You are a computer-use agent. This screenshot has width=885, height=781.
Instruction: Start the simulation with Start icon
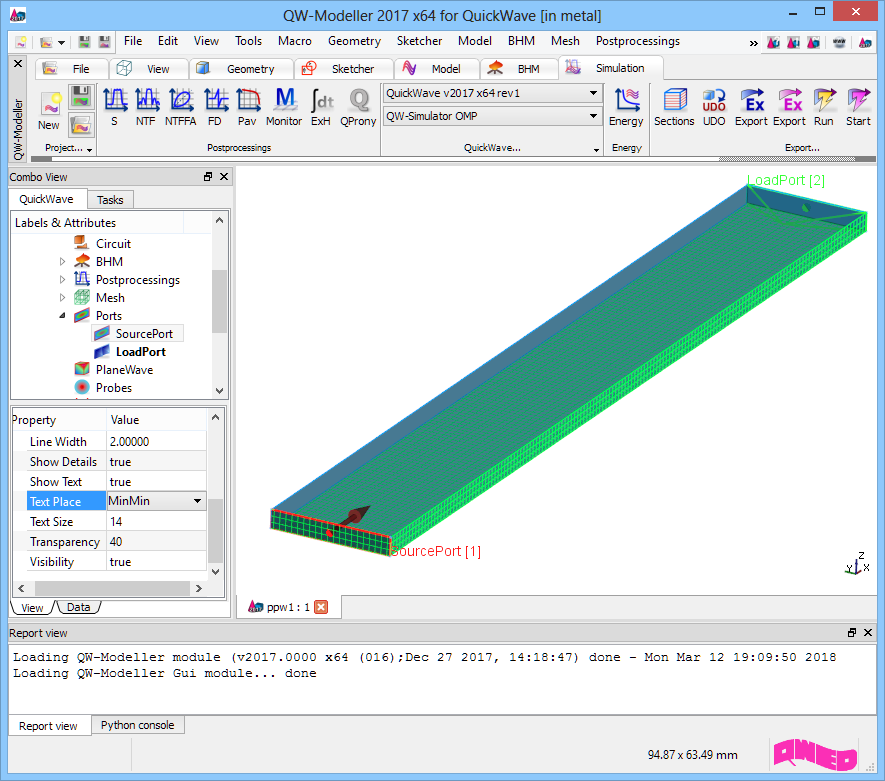click(858, 106)
